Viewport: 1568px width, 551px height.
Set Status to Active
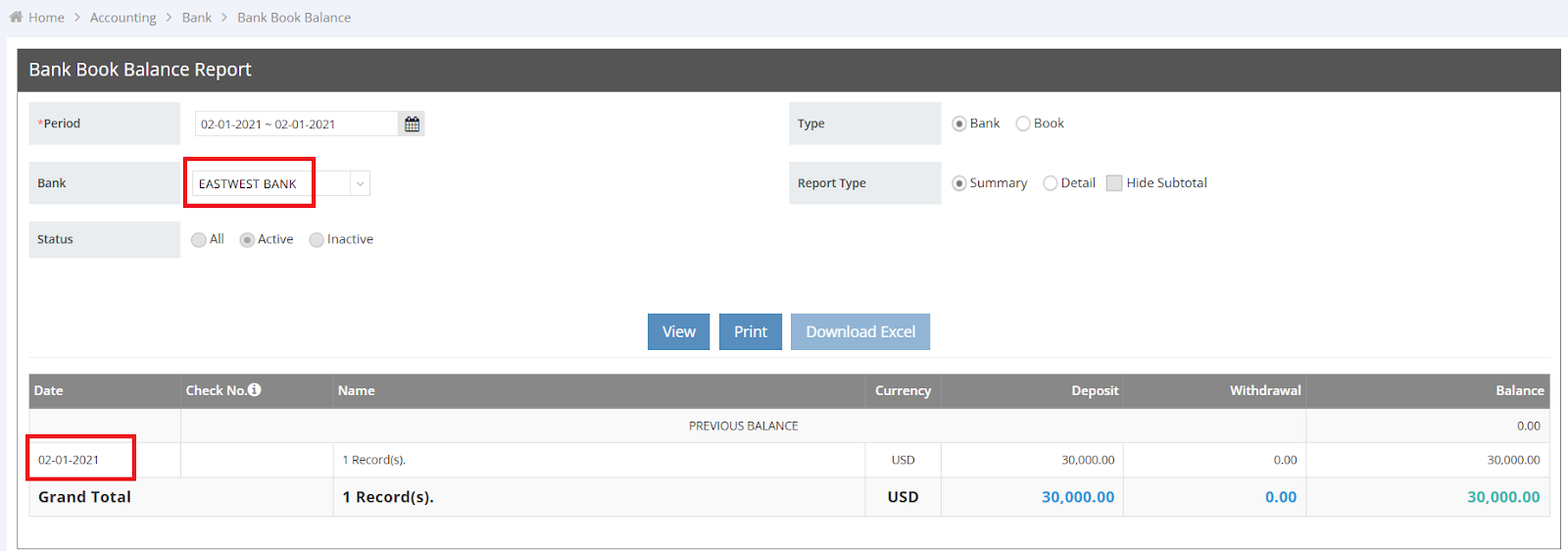[247, 239]
